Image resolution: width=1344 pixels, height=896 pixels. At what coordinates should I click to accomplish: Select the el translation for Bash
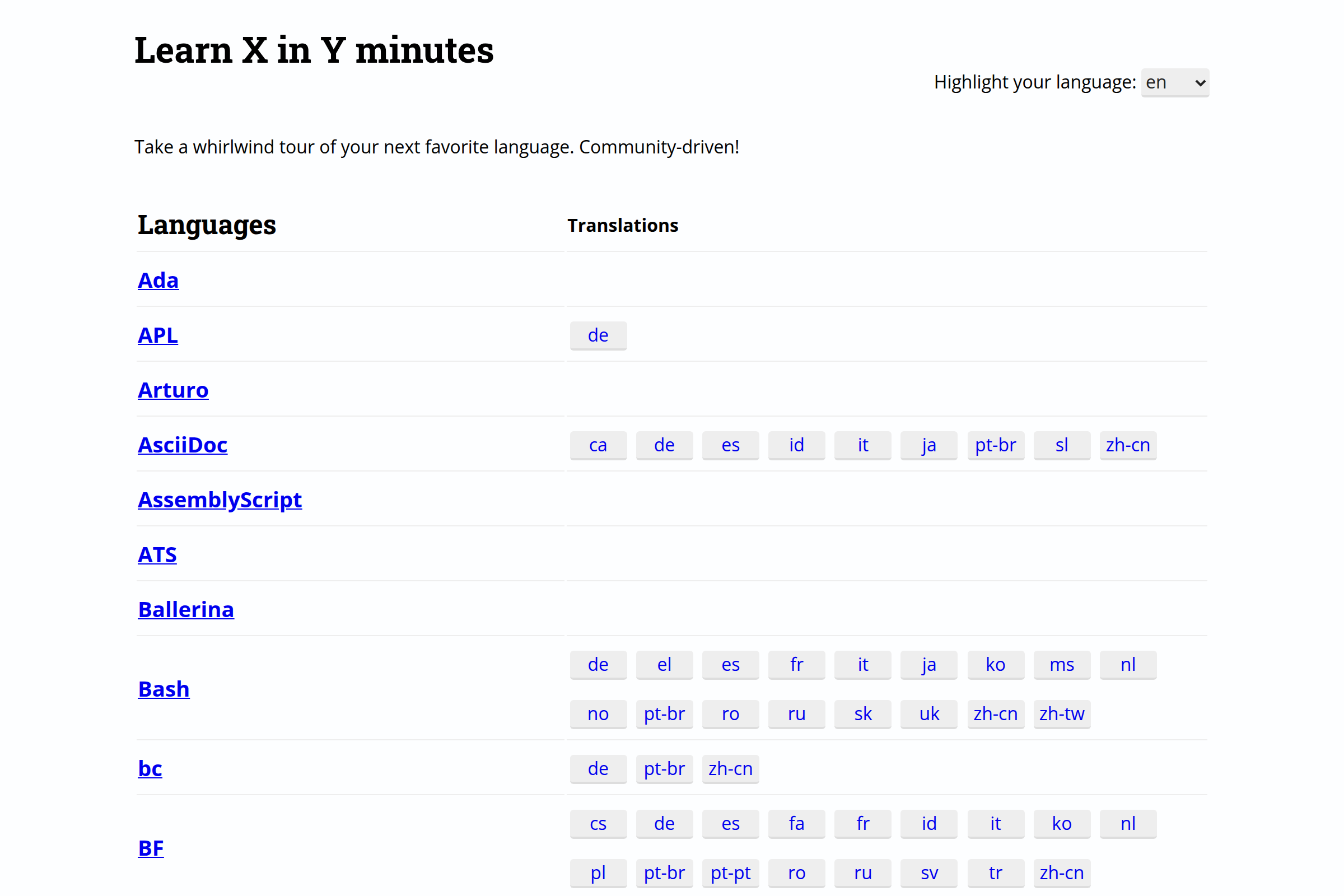click(665, 665)
